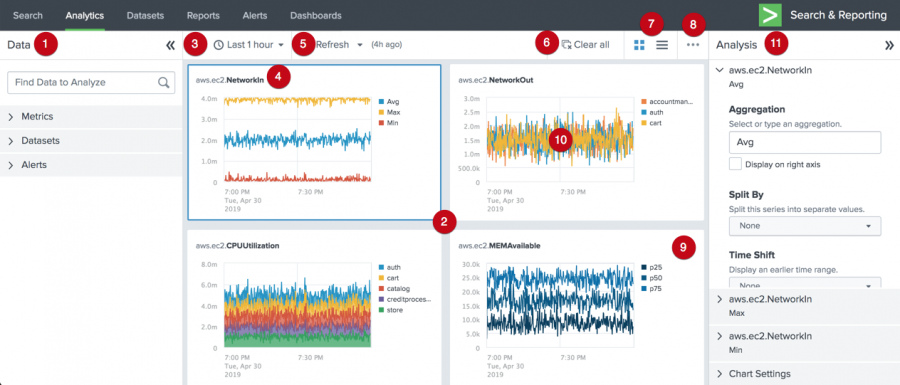The height and width of the screenshot is (385, 900).
Task: Click the Clear all button
Action: point(585,45)
